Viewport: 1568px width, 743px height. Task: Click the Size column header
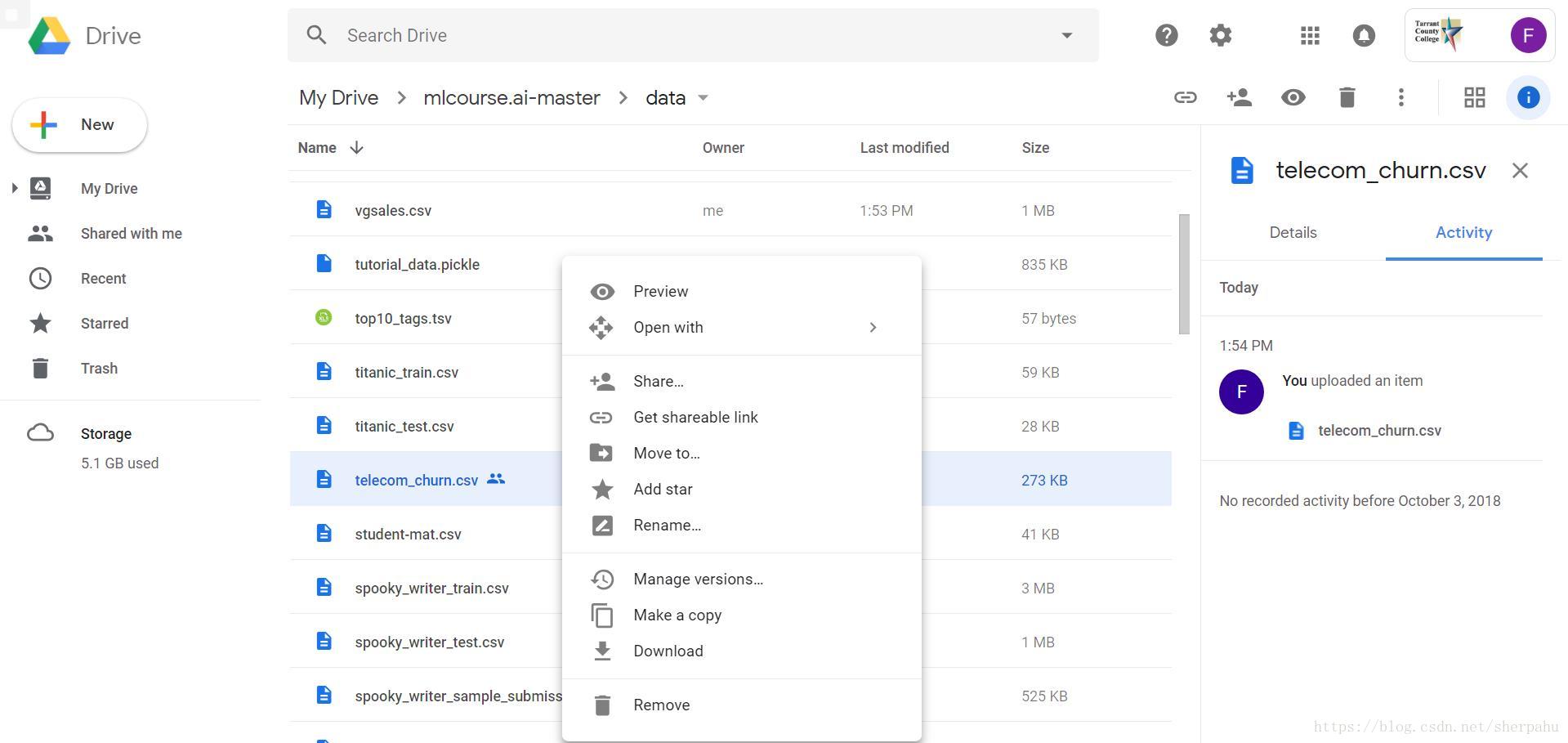pyautogui.click(x=1035, y=148)
